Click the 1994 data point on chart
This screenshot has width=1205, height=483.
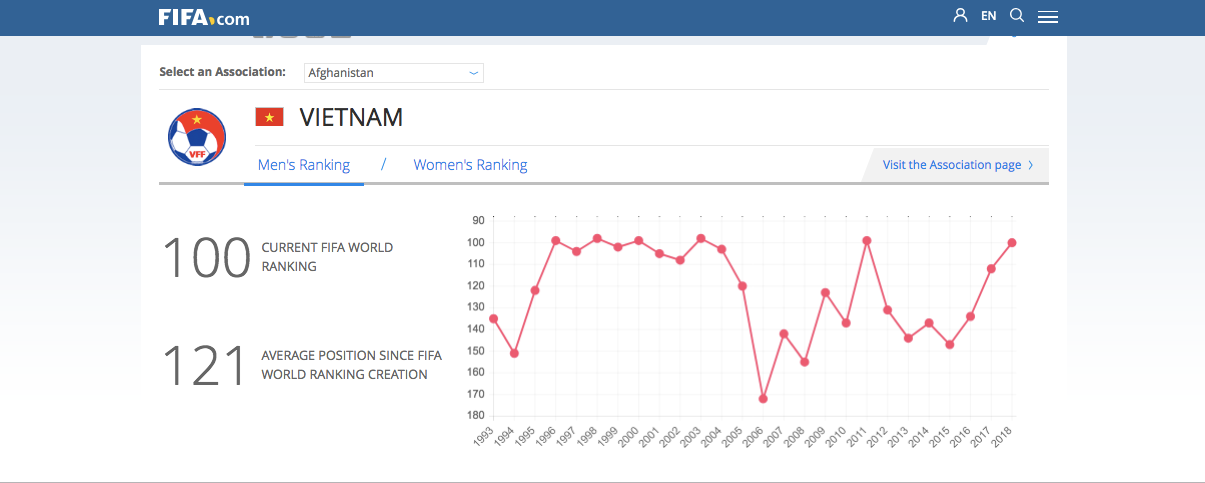514,353
